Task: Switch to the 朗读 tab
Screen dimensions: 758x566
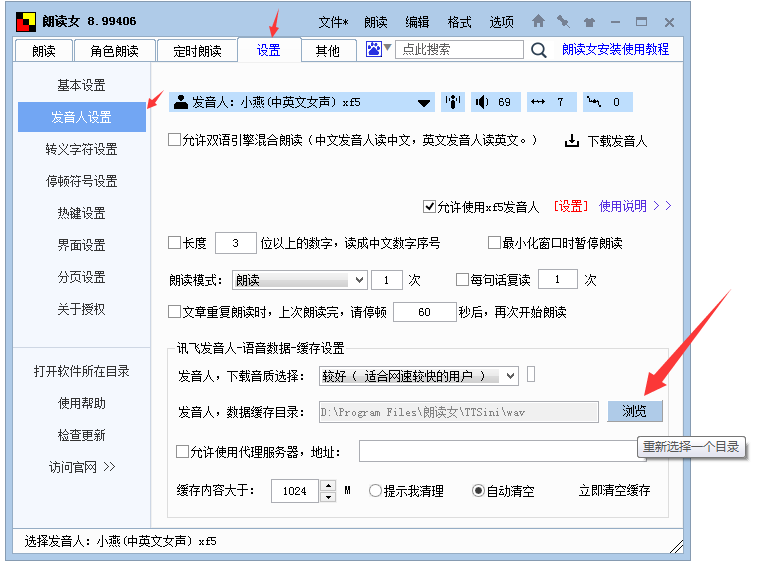Action: 44,50
